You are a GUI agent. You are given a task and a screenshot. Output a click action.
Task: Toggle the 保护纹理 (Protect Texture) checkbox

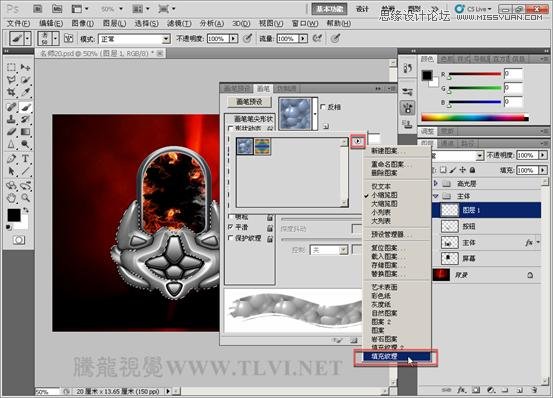tap(231, 238)
